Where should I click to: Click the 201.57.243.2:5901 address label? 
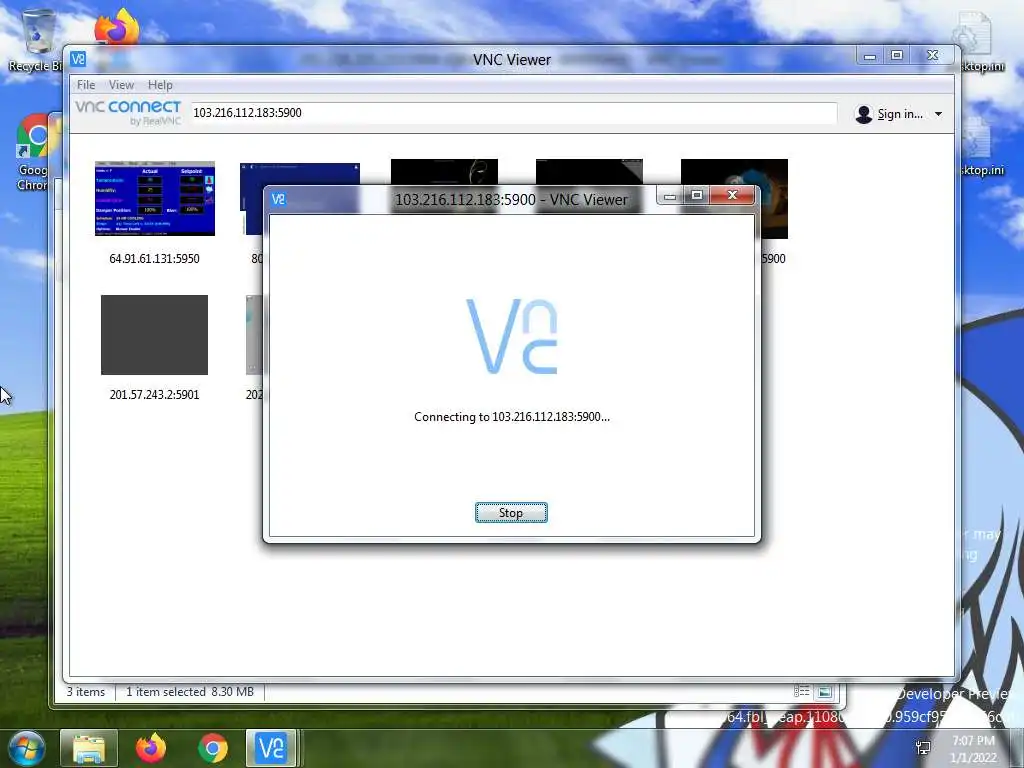[154, 394]
